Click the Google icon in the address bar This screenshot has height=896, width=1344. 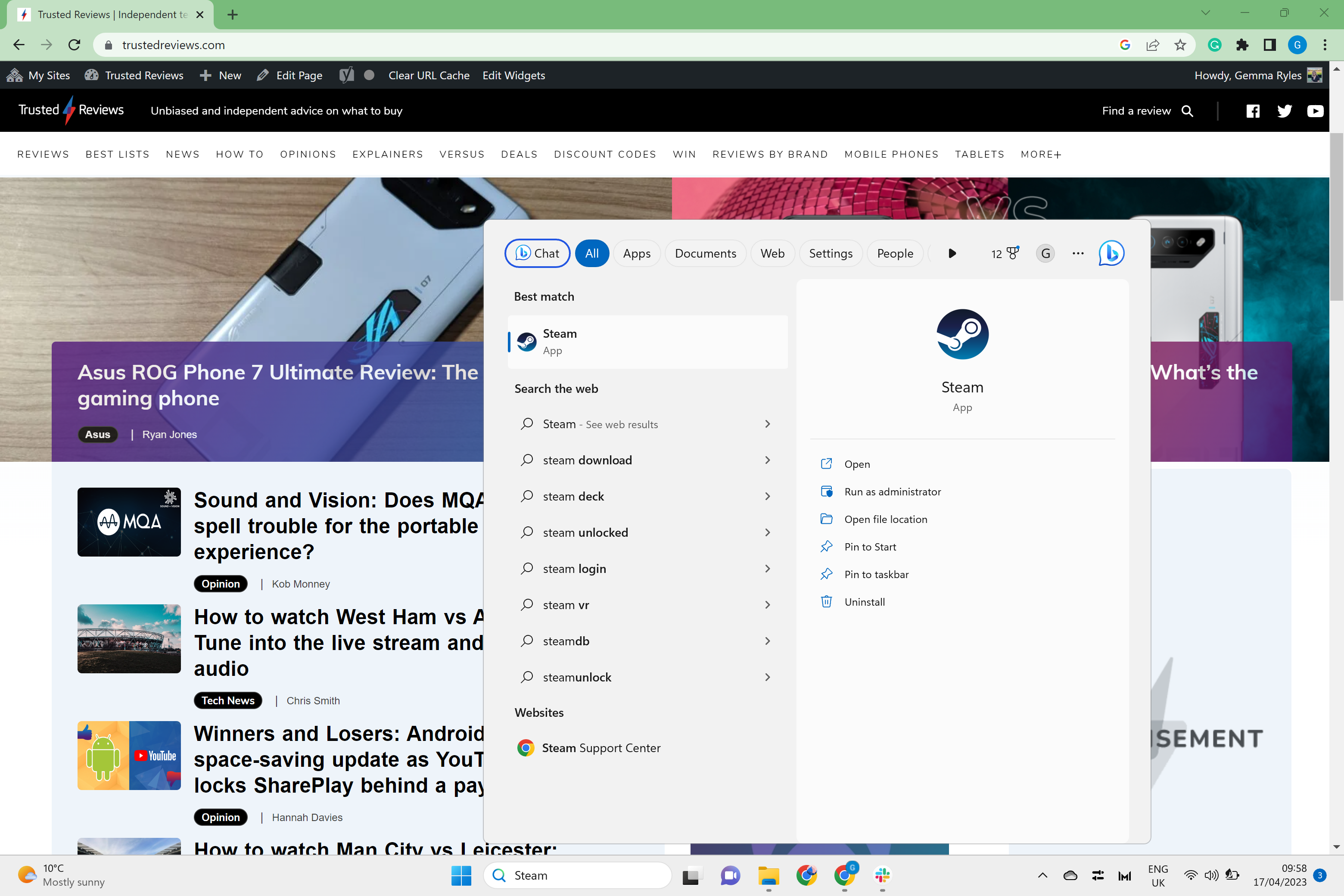(x=1125, y=44)
